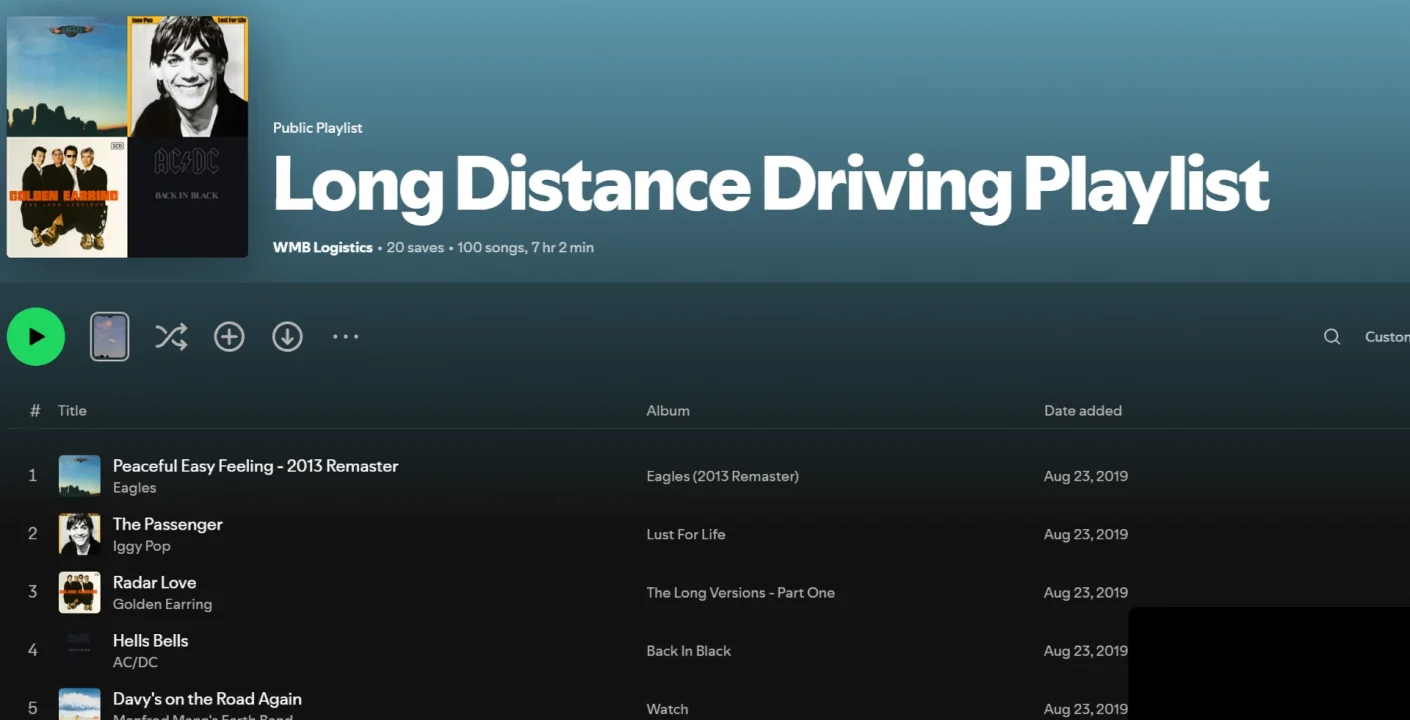This screenshot has height=720, width=1410.
Task: Click the playlist cover art collage
Action: click(127, 137)
